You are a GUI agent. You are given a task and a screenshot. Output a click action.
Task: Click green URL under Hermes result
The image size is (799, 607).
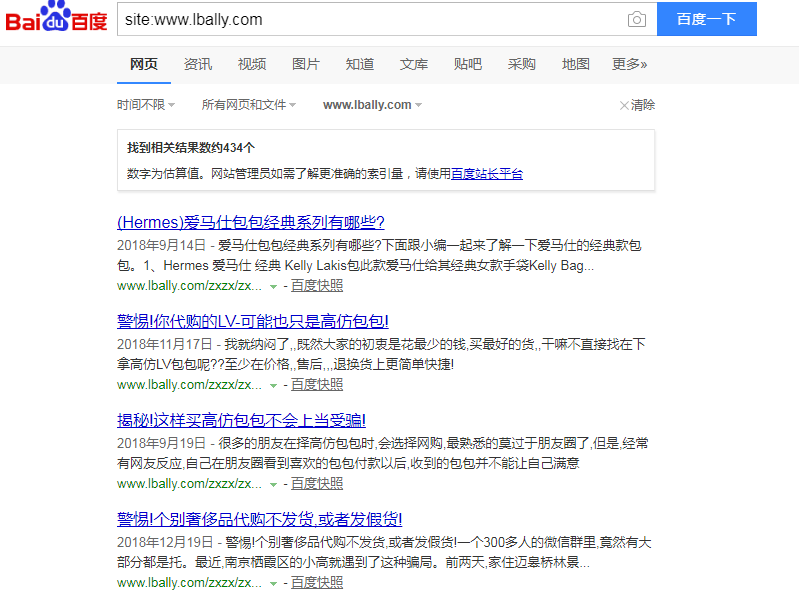point(189,286)
